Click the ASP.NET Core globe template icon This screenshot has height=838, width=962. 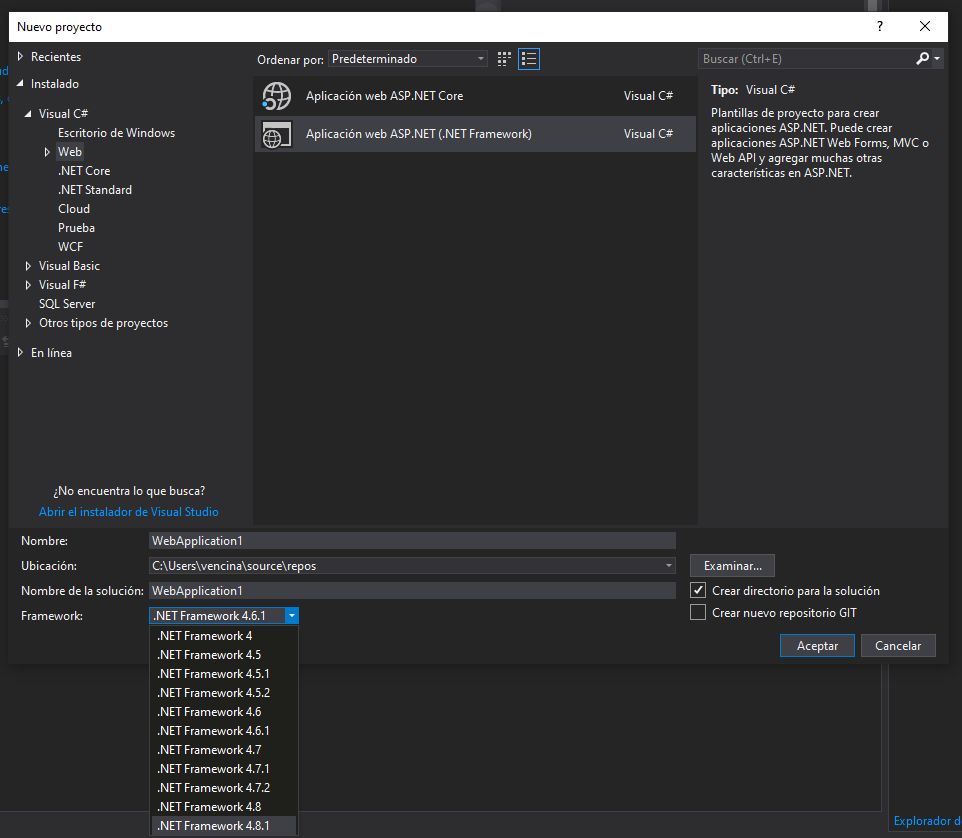[x=277, y=96]
